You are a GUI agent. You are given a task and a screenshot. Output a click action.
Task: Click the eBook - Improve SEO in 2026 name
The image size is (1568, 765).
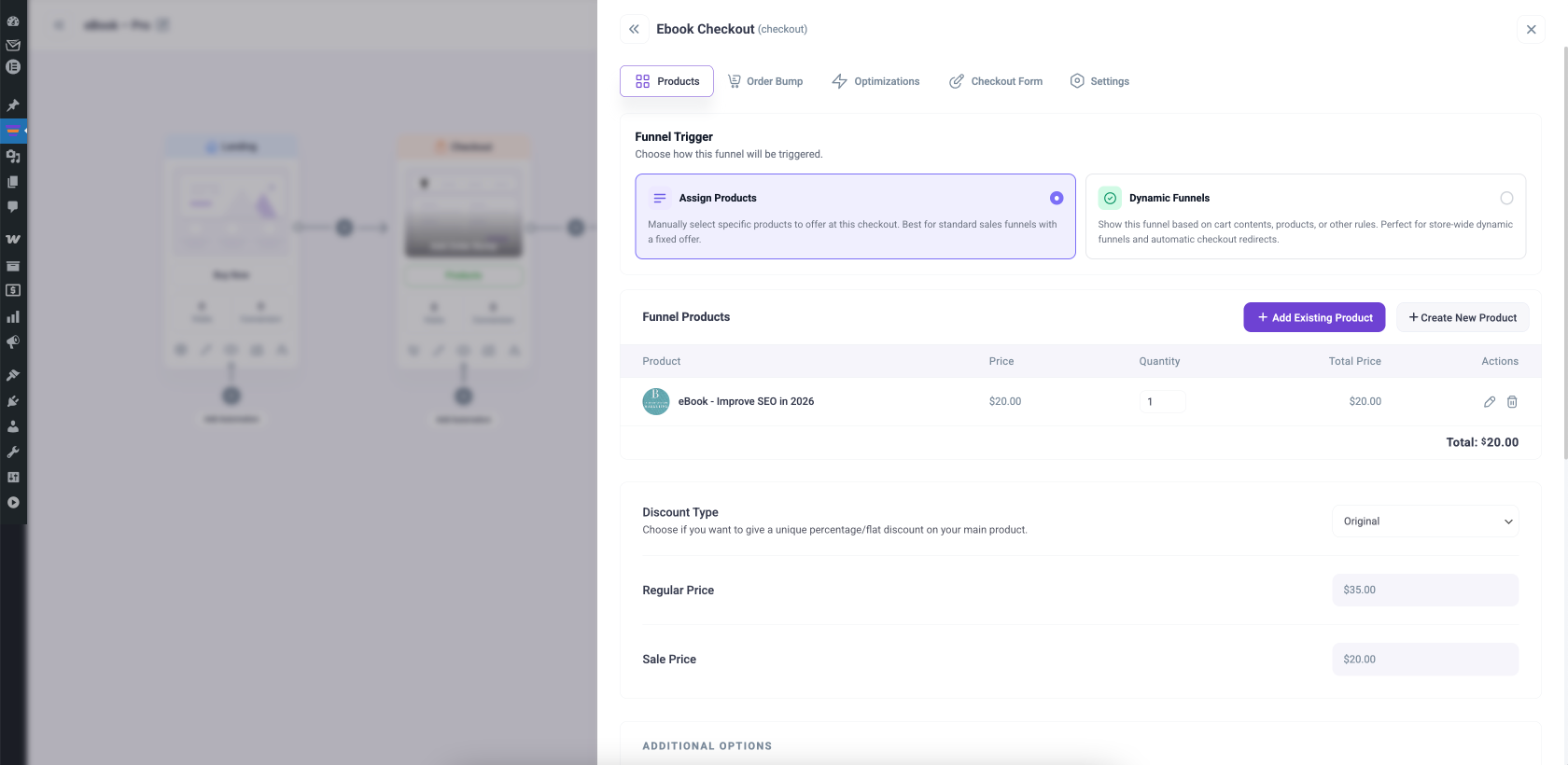746,402
